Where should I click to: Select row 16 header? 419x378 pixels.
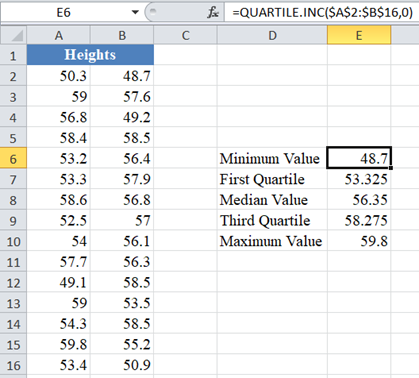13,365
